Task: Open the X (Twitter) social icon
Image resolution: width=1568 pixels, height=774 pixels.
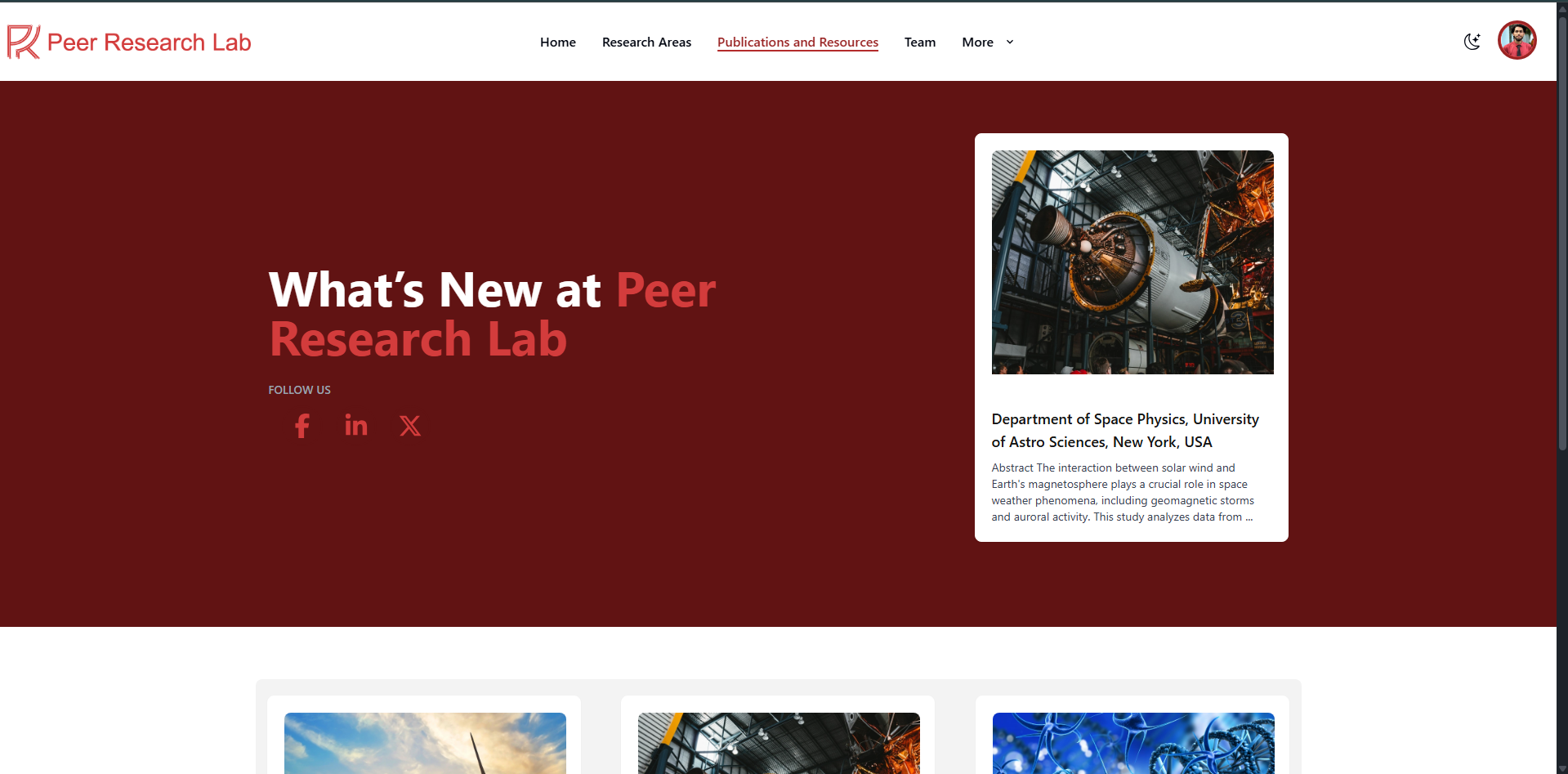Action: click(410, 426)
